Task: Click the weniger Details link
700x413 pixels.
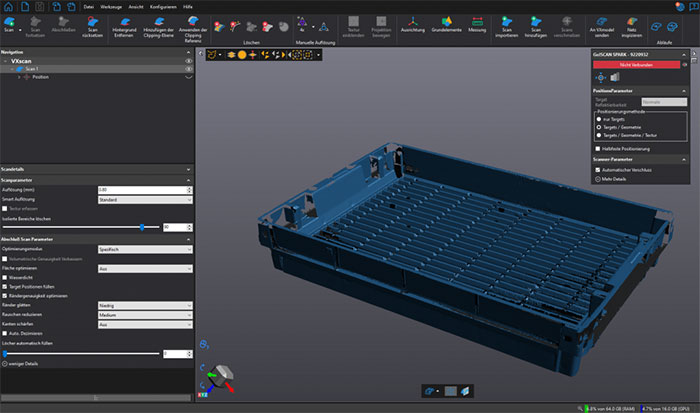Action: pos(23,363)
